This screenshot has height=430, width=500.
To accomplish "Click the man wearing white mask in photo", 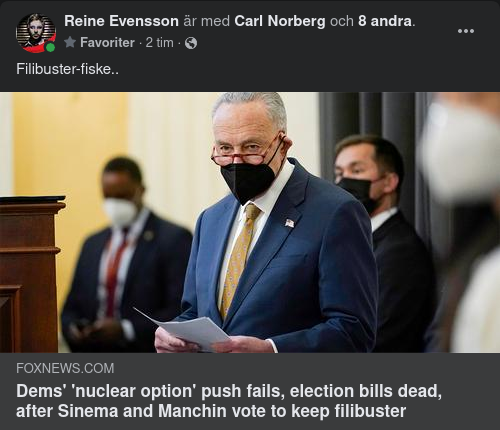I will (x=127, y=253).
